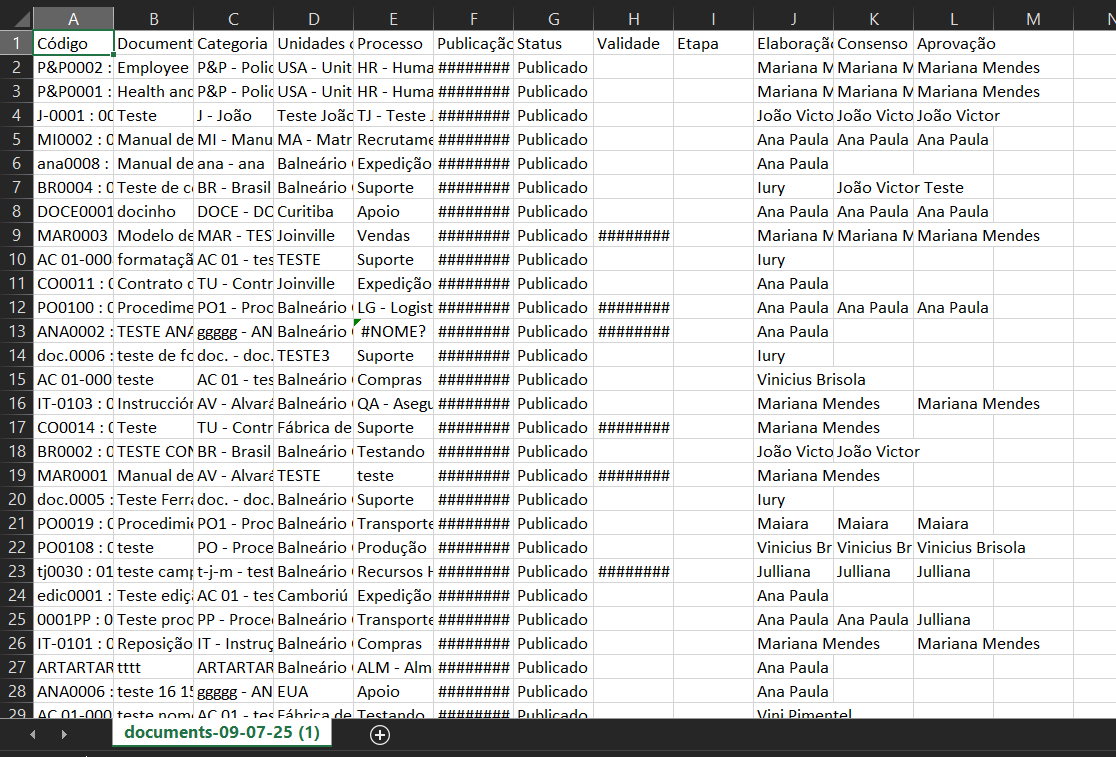Select row 20 header
1116x757 pixels.
click(x=16, y=499)
